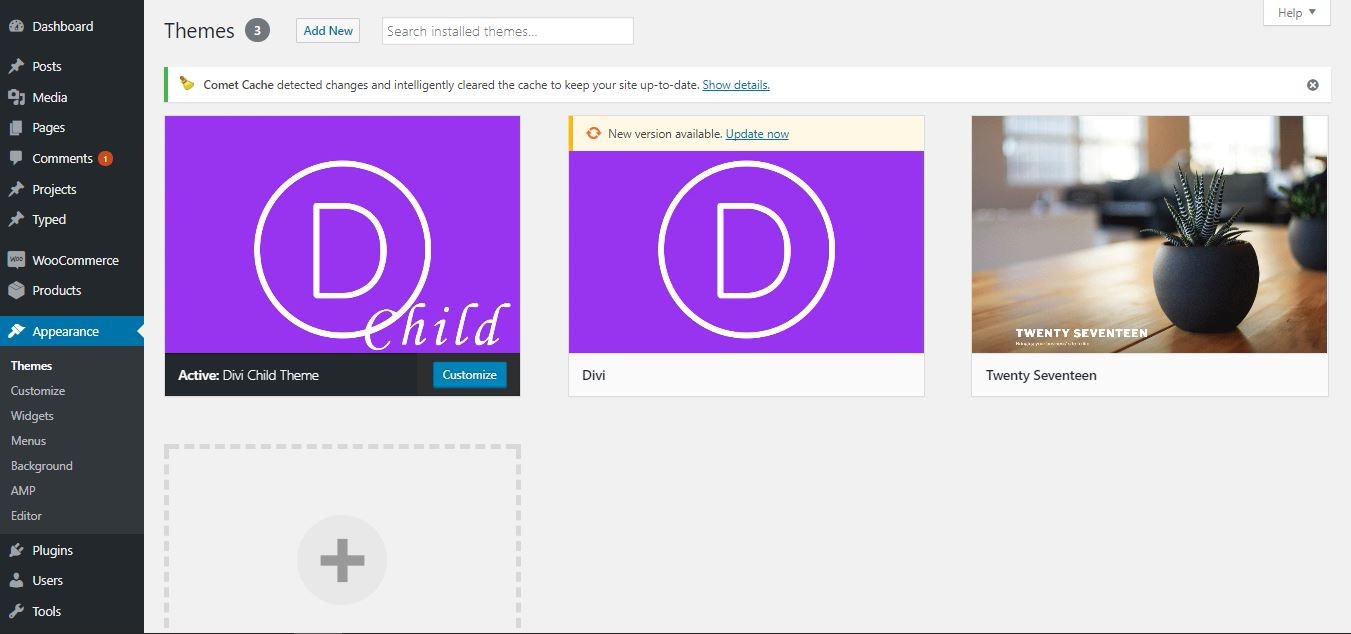Screen dimensions: 1351x634
Task: Select the Divi theme thumbnail
Action: [x=746, y=252]
